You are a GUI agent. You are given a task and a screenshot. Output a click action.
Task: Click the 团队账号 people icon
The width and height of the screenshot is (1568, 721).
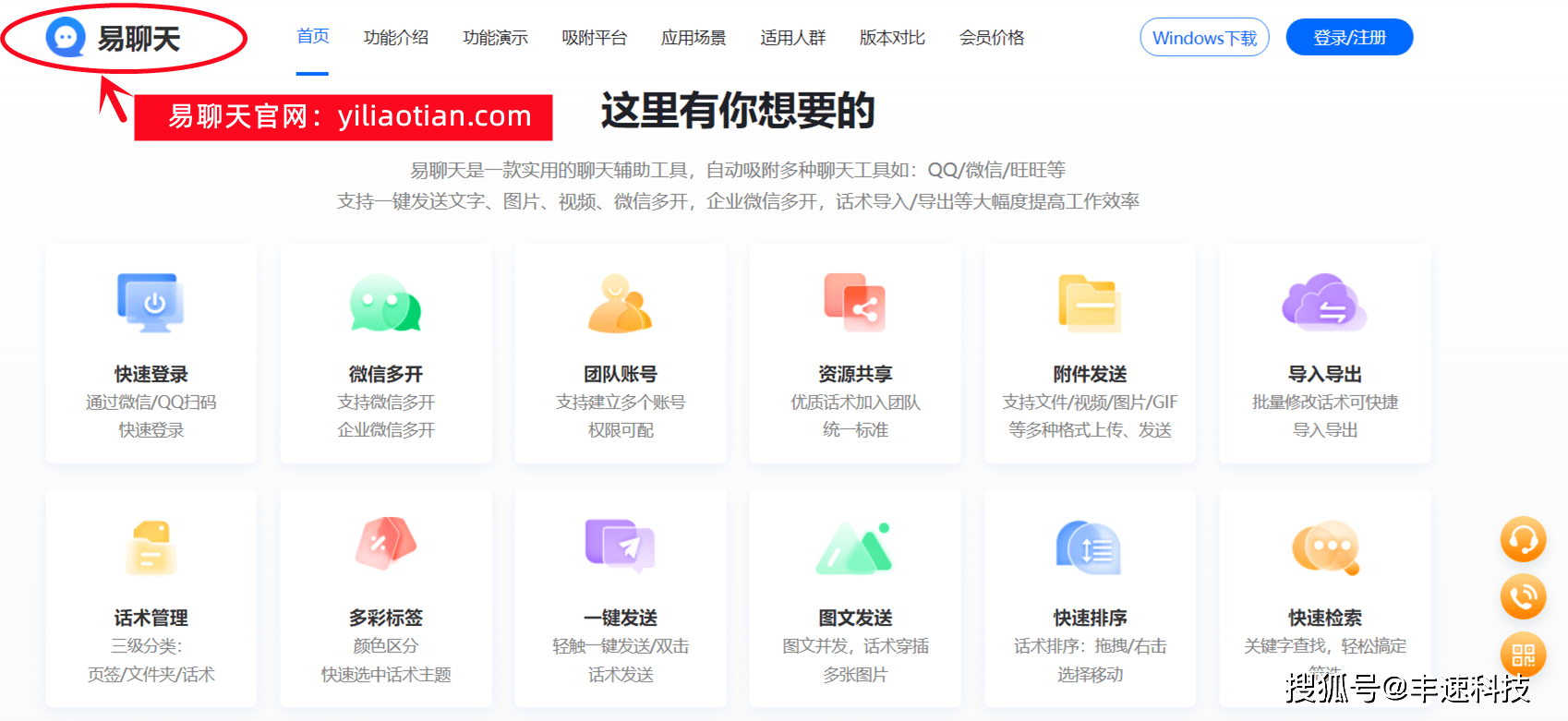621,303
